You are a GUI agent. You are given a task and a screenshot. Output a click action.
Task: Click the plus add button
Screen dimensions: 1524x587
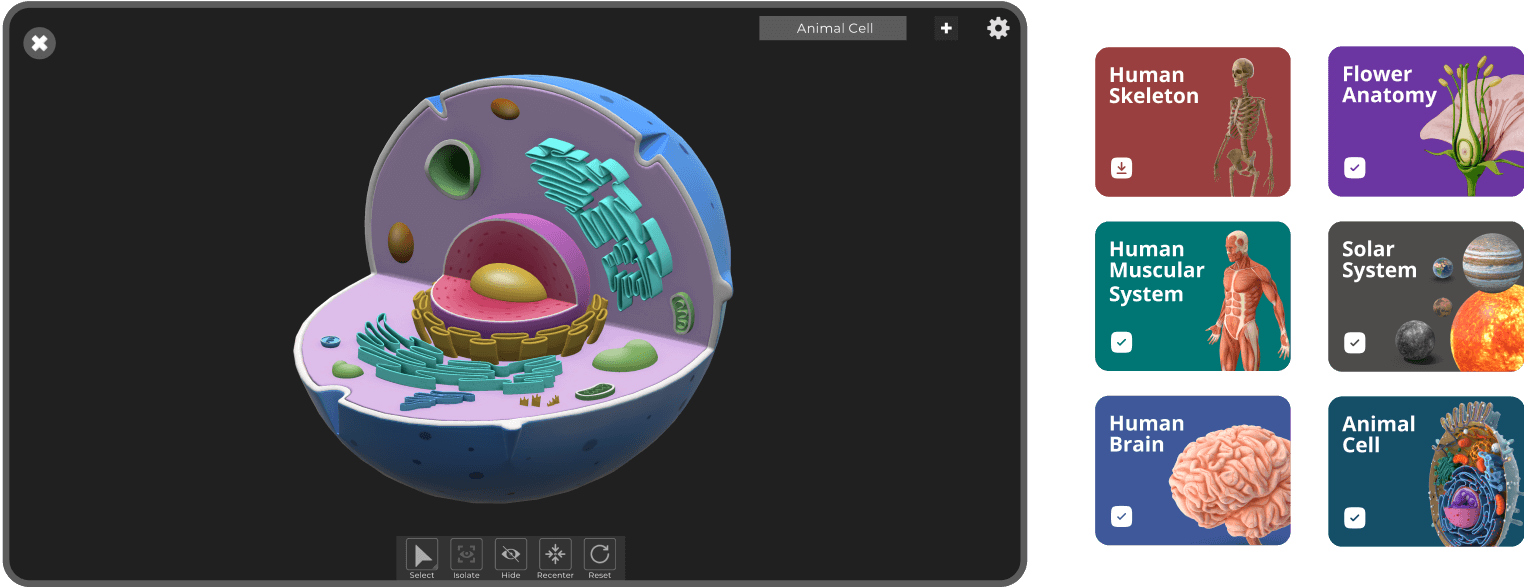(946, 28)
